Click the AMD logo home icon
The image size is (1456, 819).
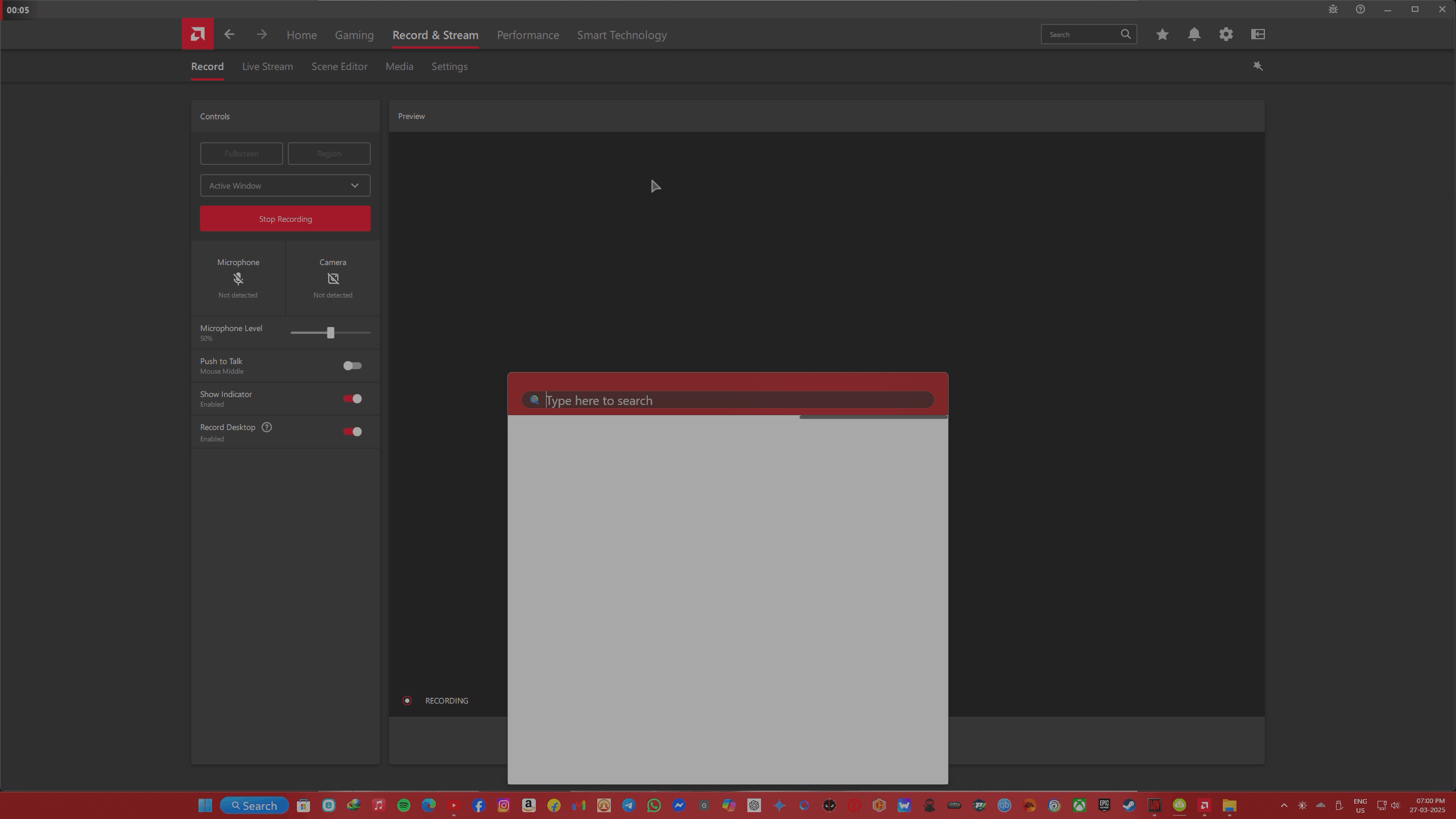click(x=197, y=34)
